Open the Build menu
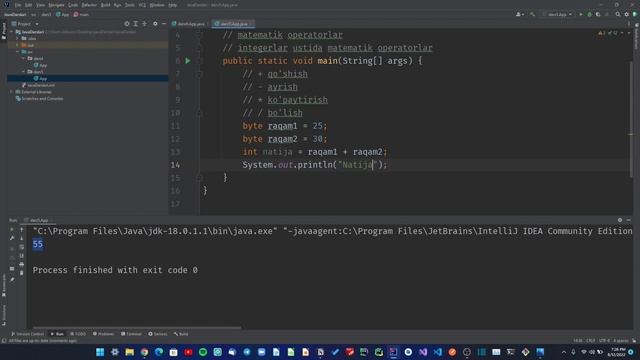This screenshot has width=640, height=360. pyautogui.click(x=105, y=5)
